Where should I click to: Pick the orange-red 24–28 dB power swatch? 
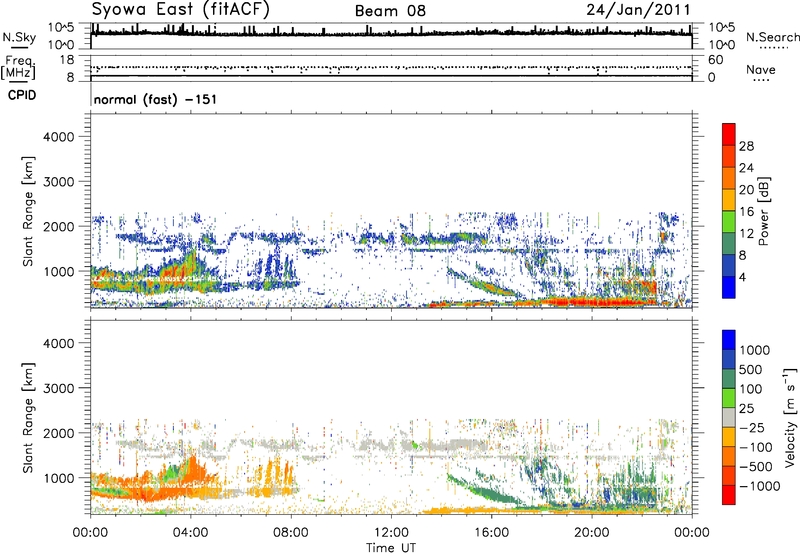click(729, 156)
